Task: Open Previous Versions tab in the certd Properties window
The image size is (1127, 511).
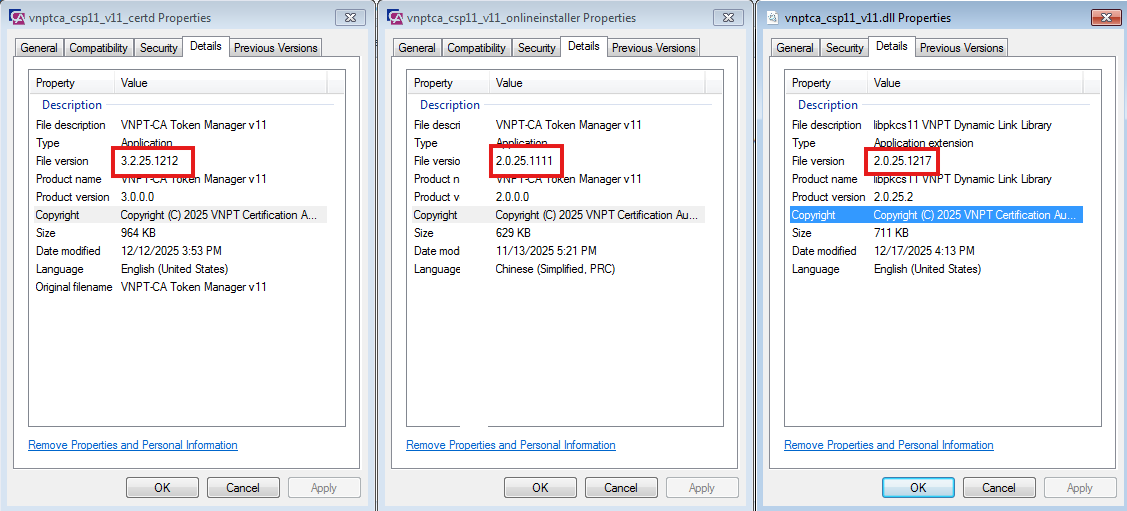Action: [276, 47]
